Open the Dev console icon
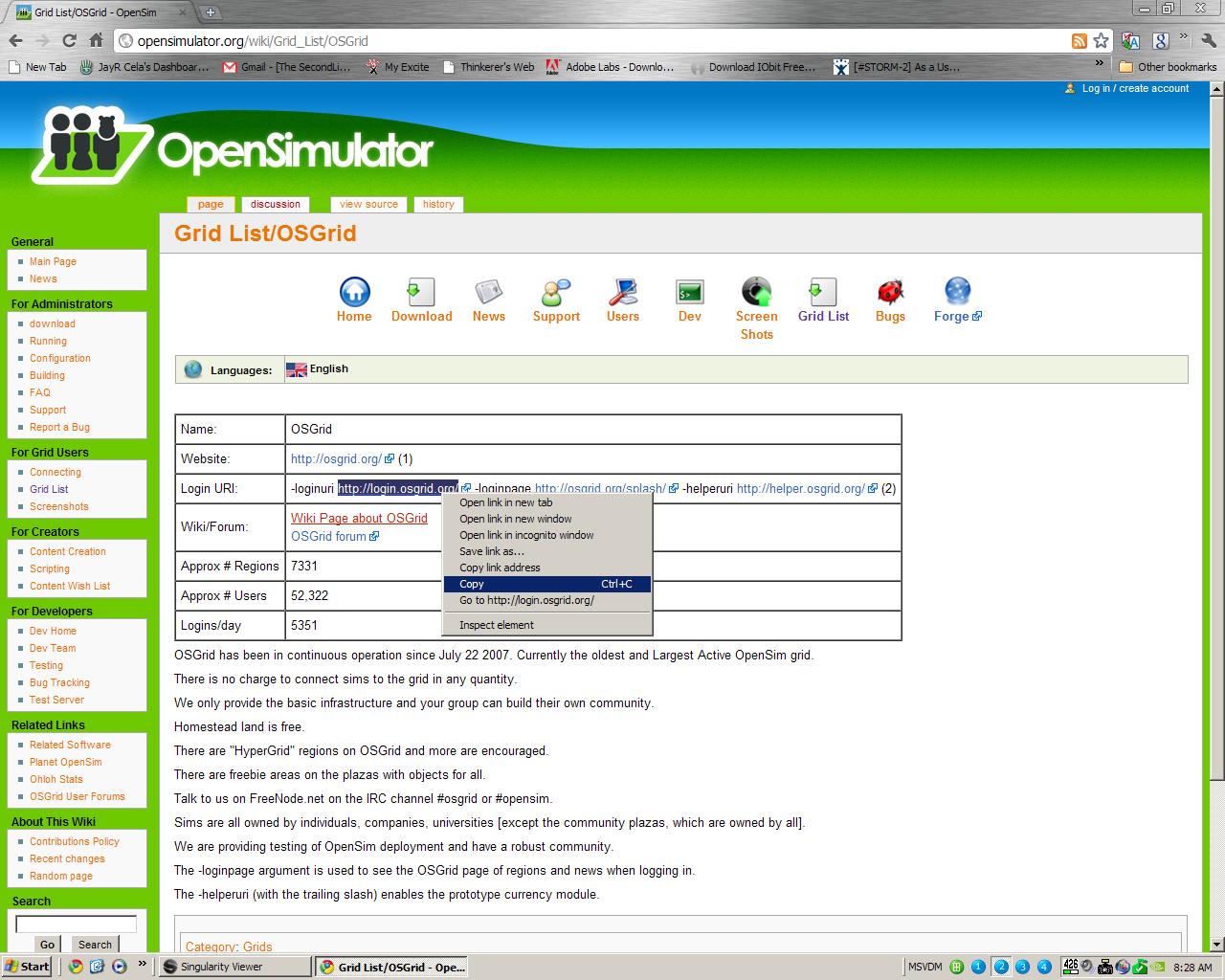The image size is (1225, 980). (689, 290)
